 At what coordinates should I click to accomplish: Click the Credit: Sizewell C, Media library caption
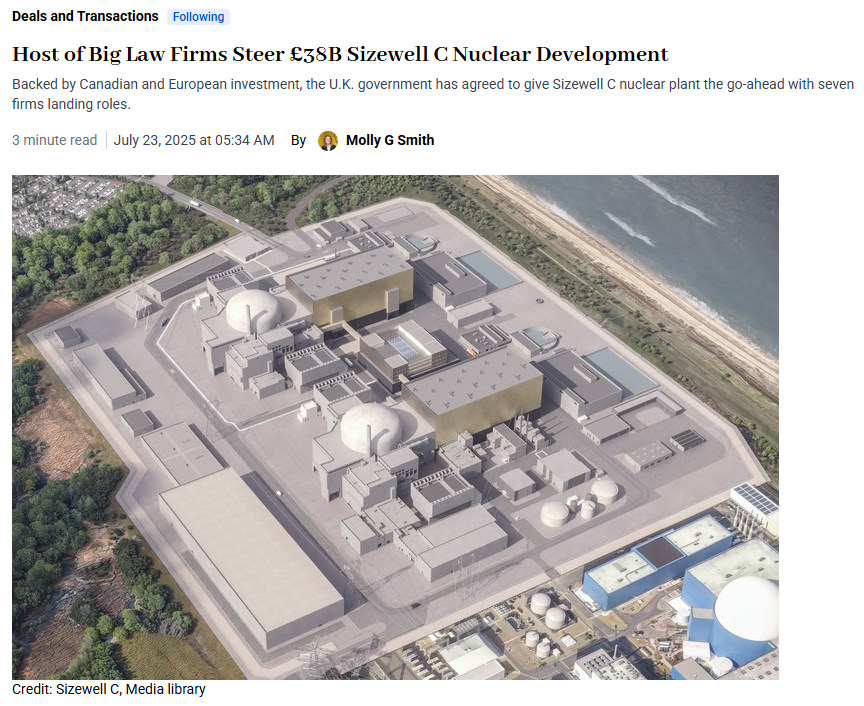coord(109,689)
